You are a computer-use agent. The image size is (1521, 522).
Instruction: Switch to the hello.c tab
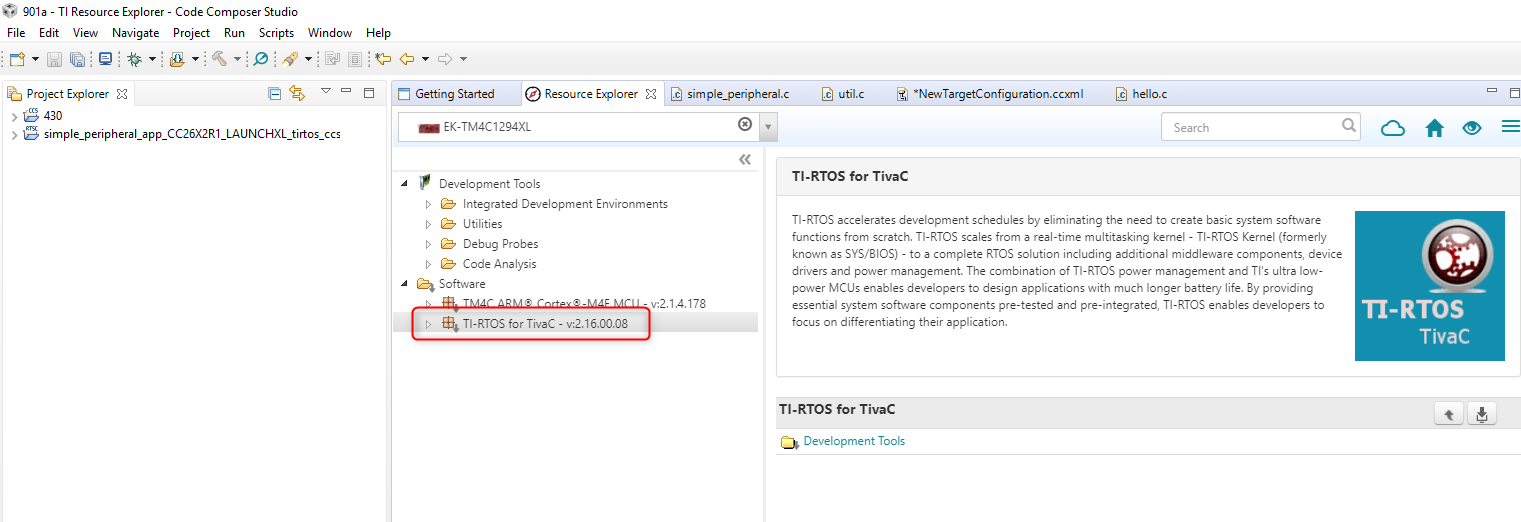click(x=1149, y=94)
